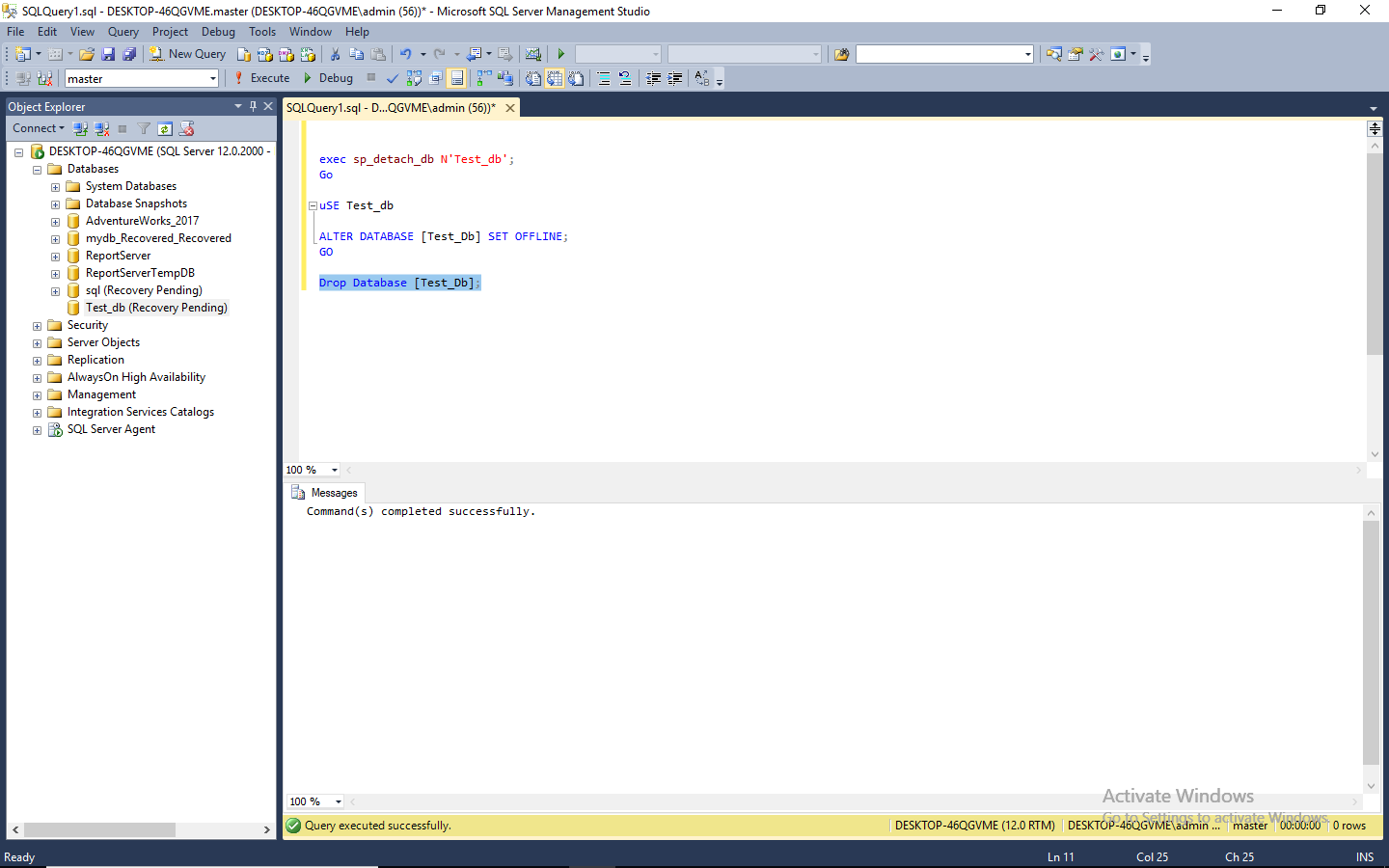Open the Project menu

(170, 32)
